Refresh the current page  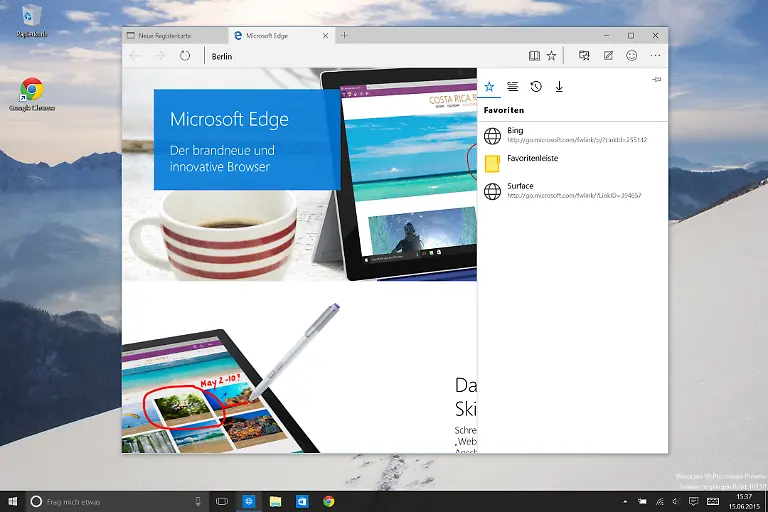coord(185,56)
